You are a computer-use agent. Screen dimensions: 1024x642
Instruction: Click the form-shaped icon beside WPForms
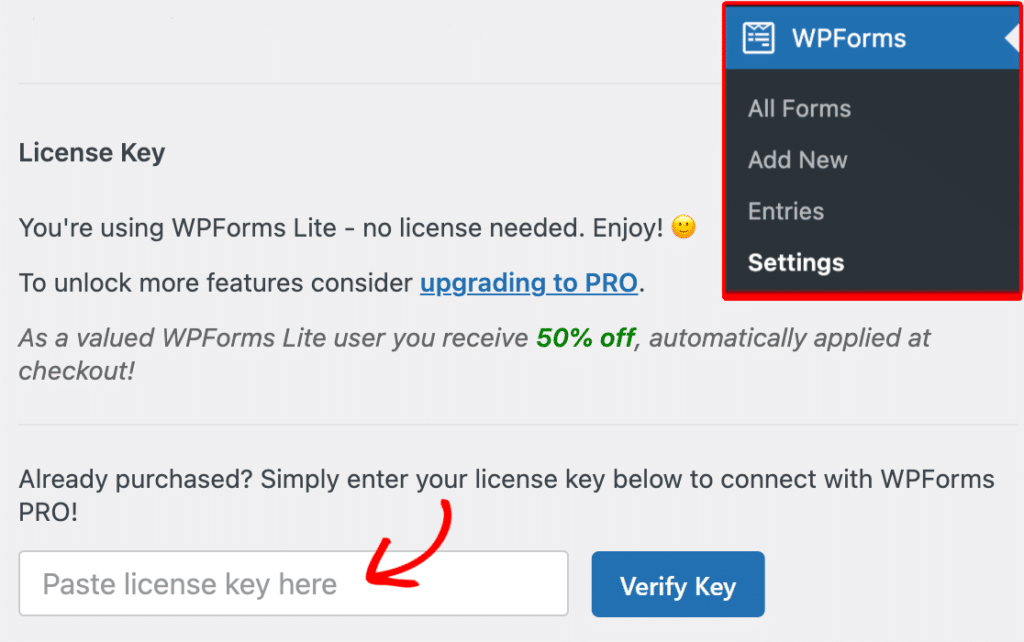coord(759,37)
